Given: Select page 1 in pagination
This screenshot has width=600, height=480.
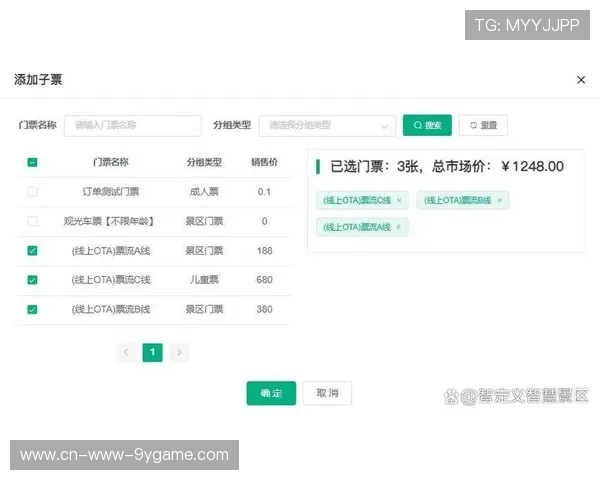Looking at the screenshot, I should [x=152, y=352].
